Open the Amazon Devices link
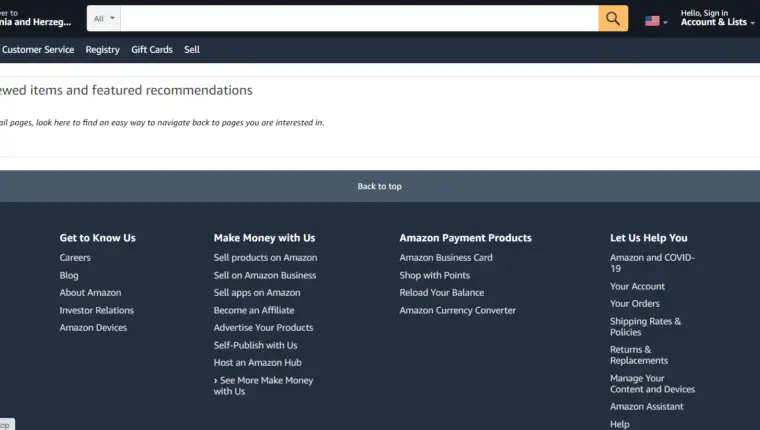The height and width of the screenshot is (430, 760). (93, 328)
